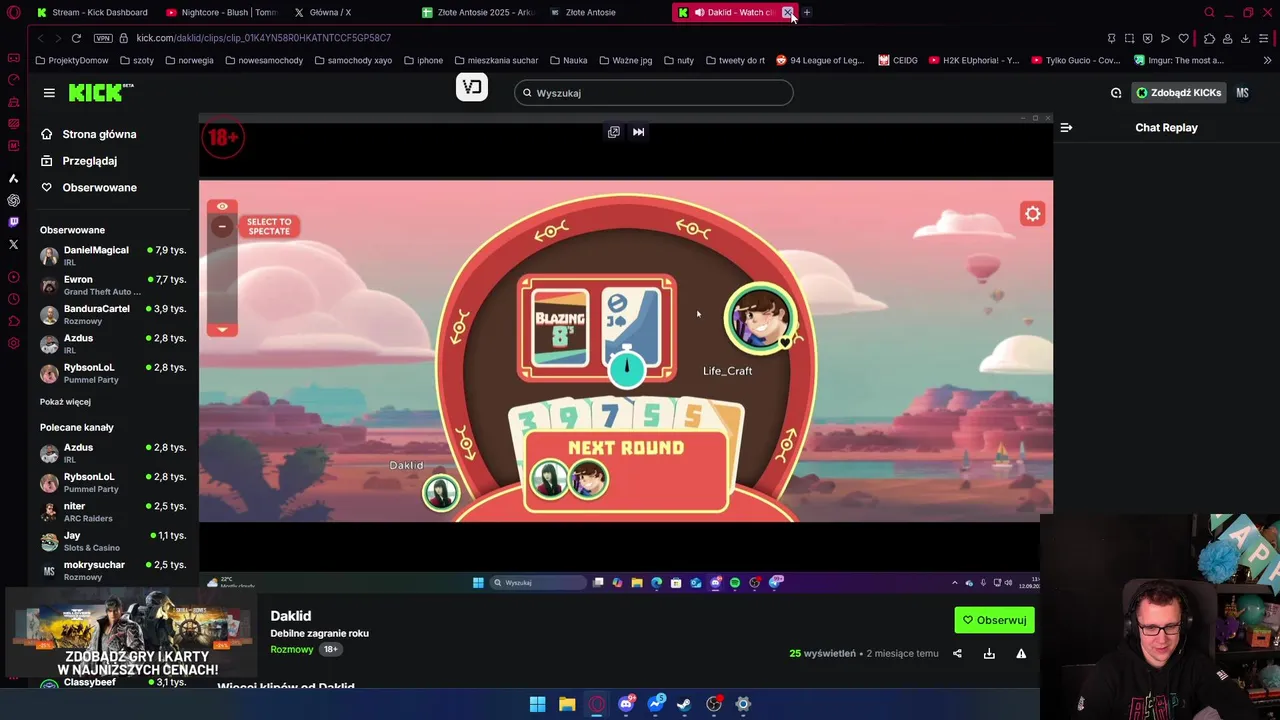Open Opera search tabs magnifier icon
Screen dimensions: 1280x720
click(1209, 12)
